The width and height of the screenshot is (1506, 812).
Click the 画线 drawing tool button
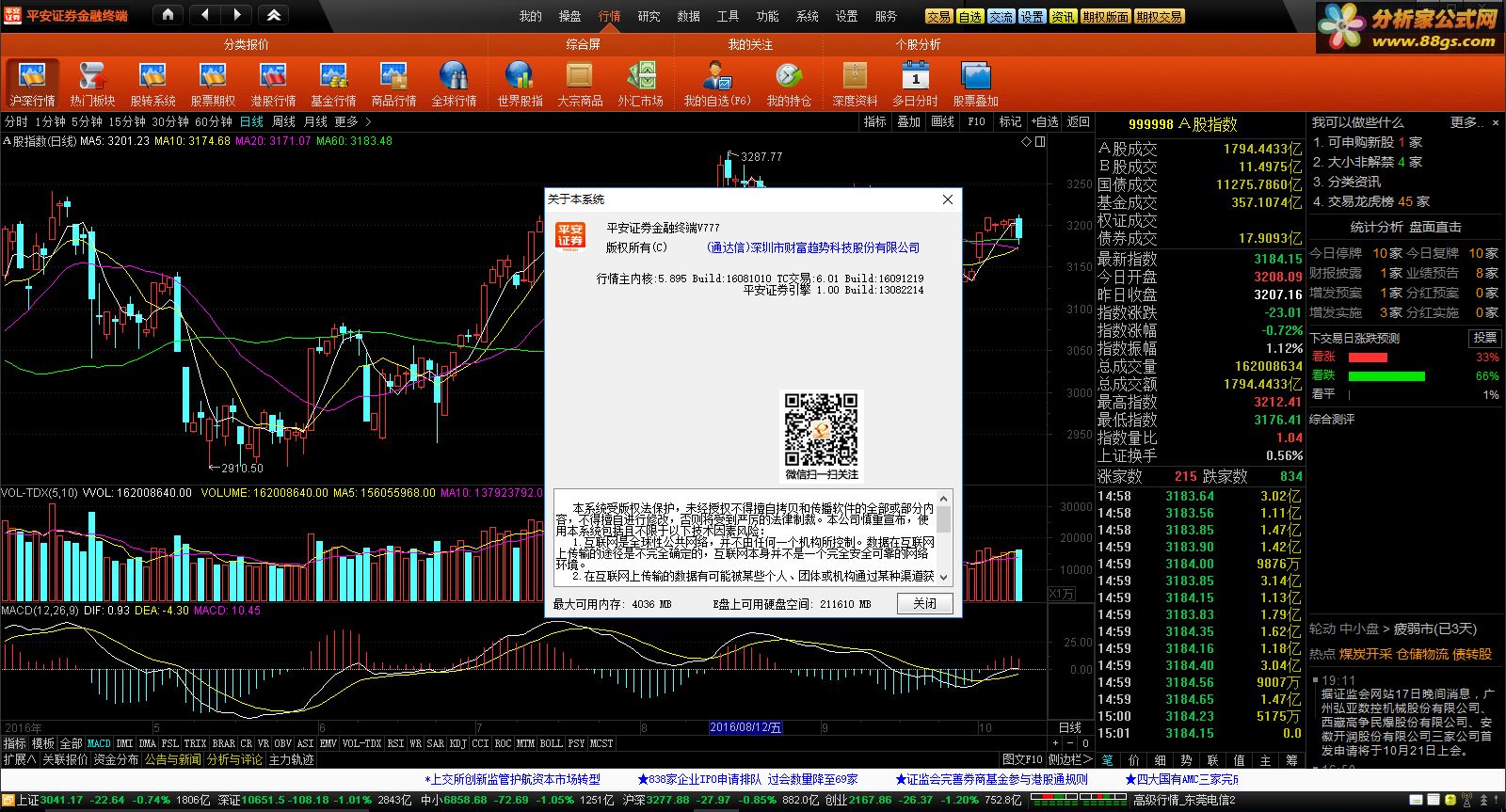[x=942, y=121]
